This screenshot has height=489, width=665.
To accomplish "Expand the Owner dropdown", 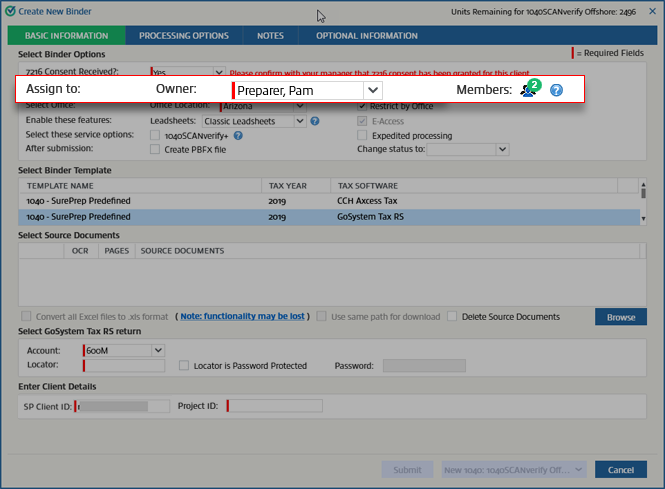I will [372, 90].
